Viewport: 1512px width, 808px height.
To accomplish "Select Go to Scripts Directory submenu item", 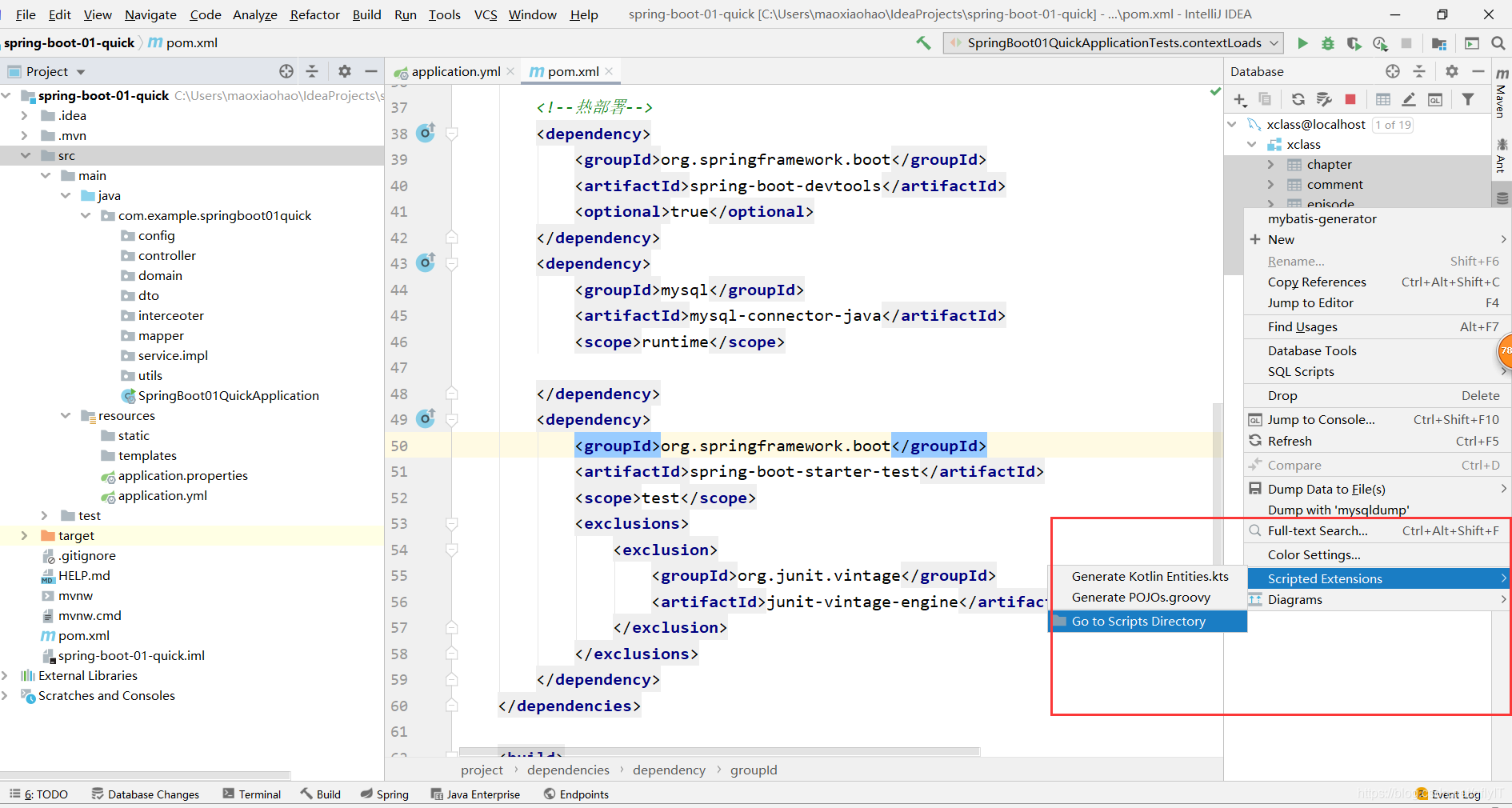I will [1147, 621].
